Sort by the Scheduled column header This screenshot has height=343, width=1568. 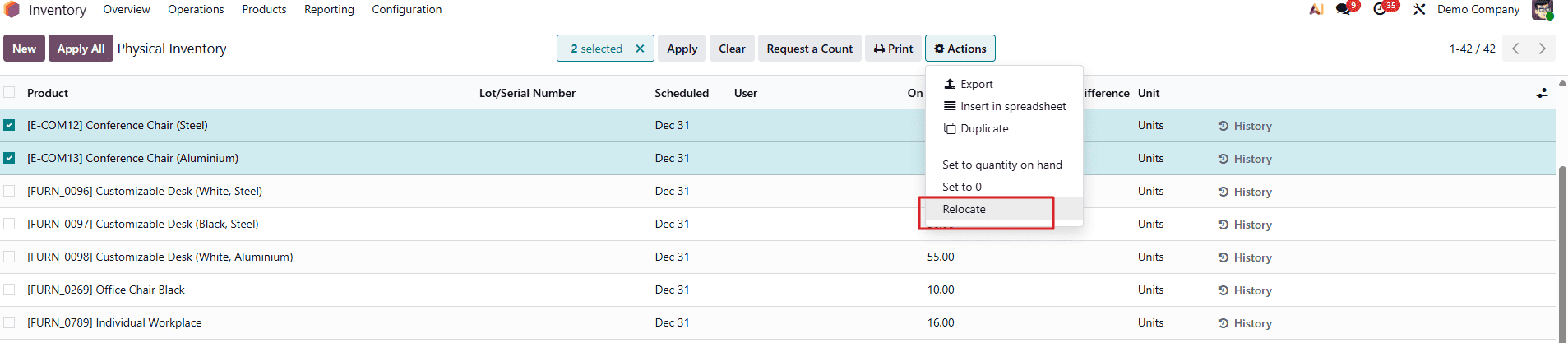682,93
